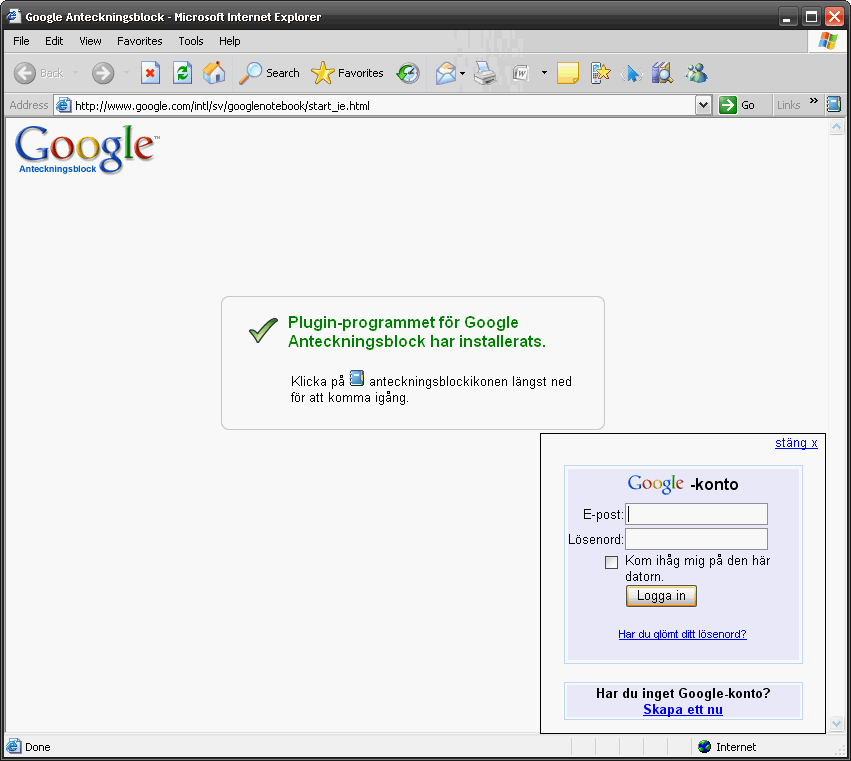Open the Mail button dropdown arrow
Image resolution: width=851 pixels, height=761 pixels.
pos(463,73)
